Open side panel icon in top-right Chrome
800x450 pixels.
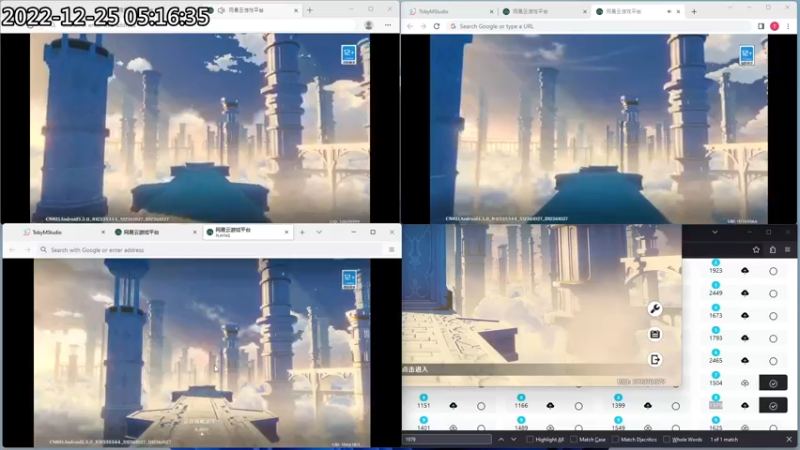(x=761, y=26)
